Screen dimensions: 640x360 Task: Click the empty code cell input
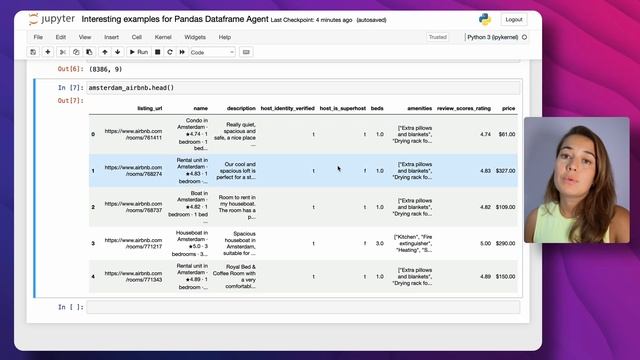[304, 307]
